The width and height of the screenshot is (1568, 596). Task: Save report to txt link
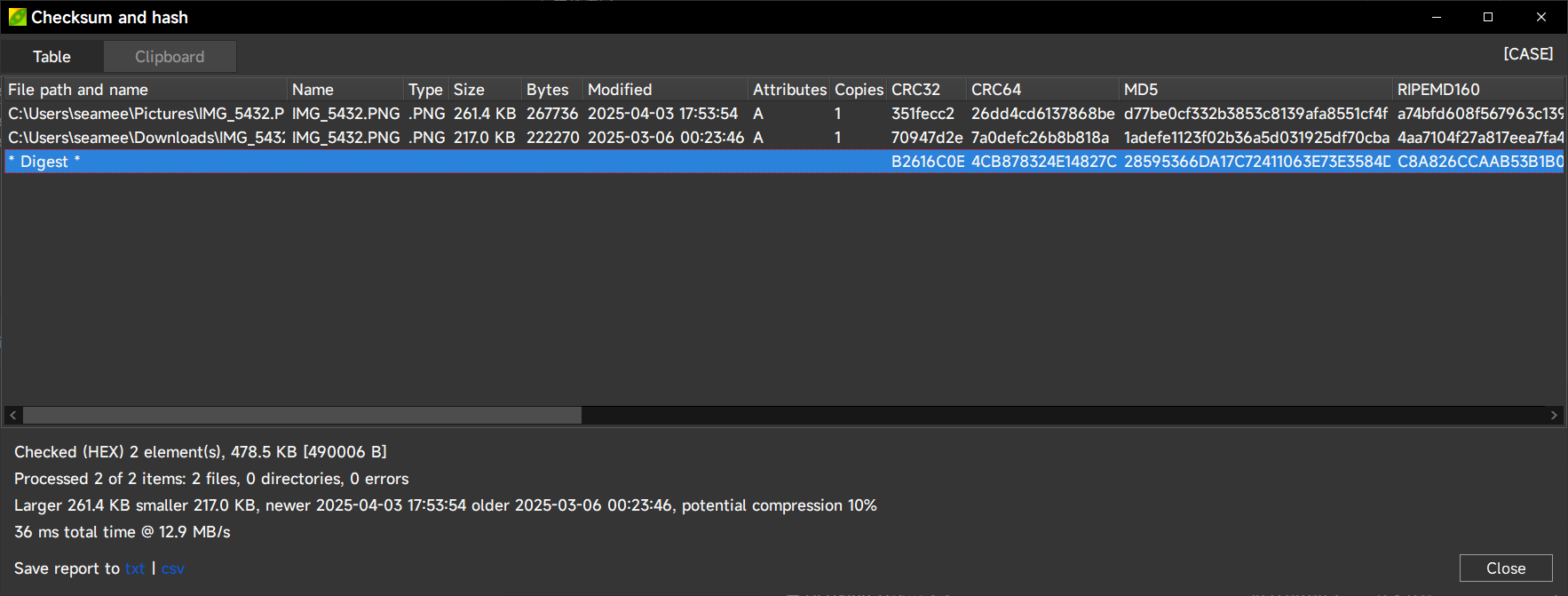point(135,568)
